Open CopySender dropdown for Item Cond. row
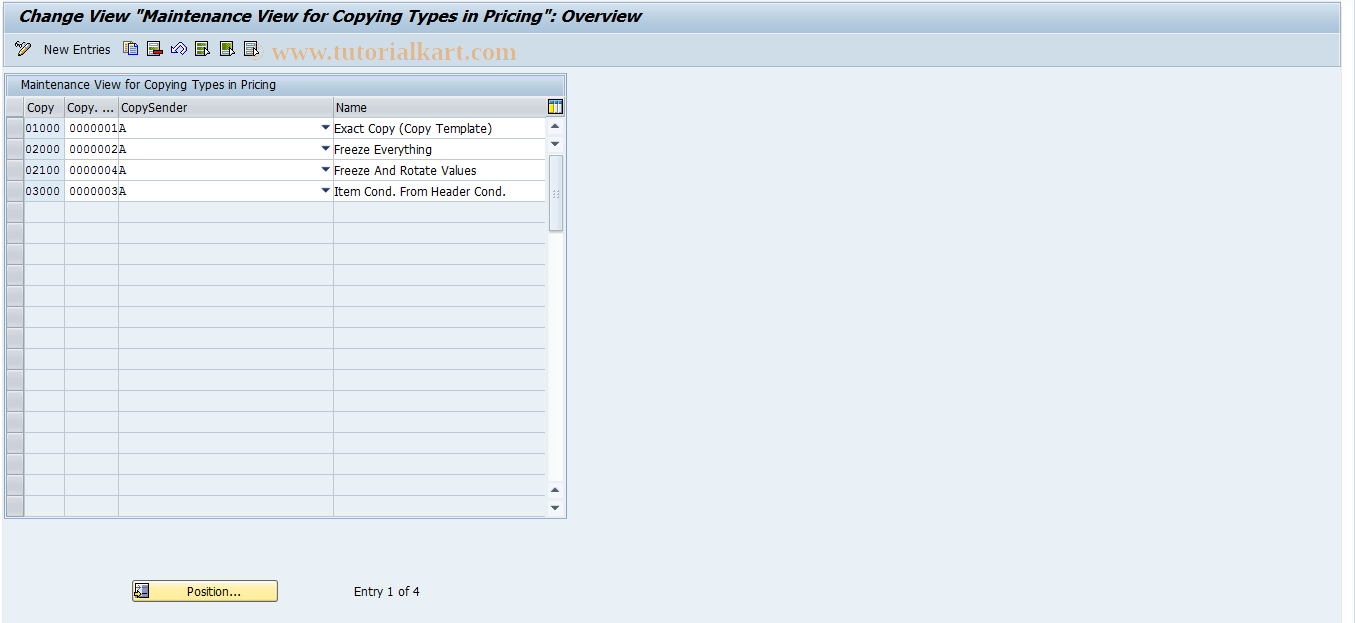 [325, 191]
